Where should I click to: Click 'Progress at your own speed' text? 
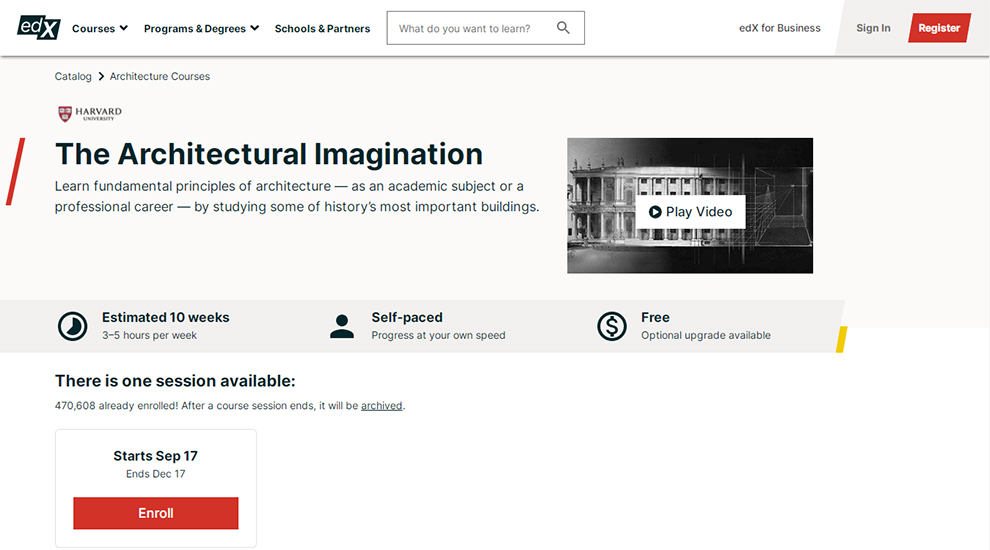tap(438, 335)
